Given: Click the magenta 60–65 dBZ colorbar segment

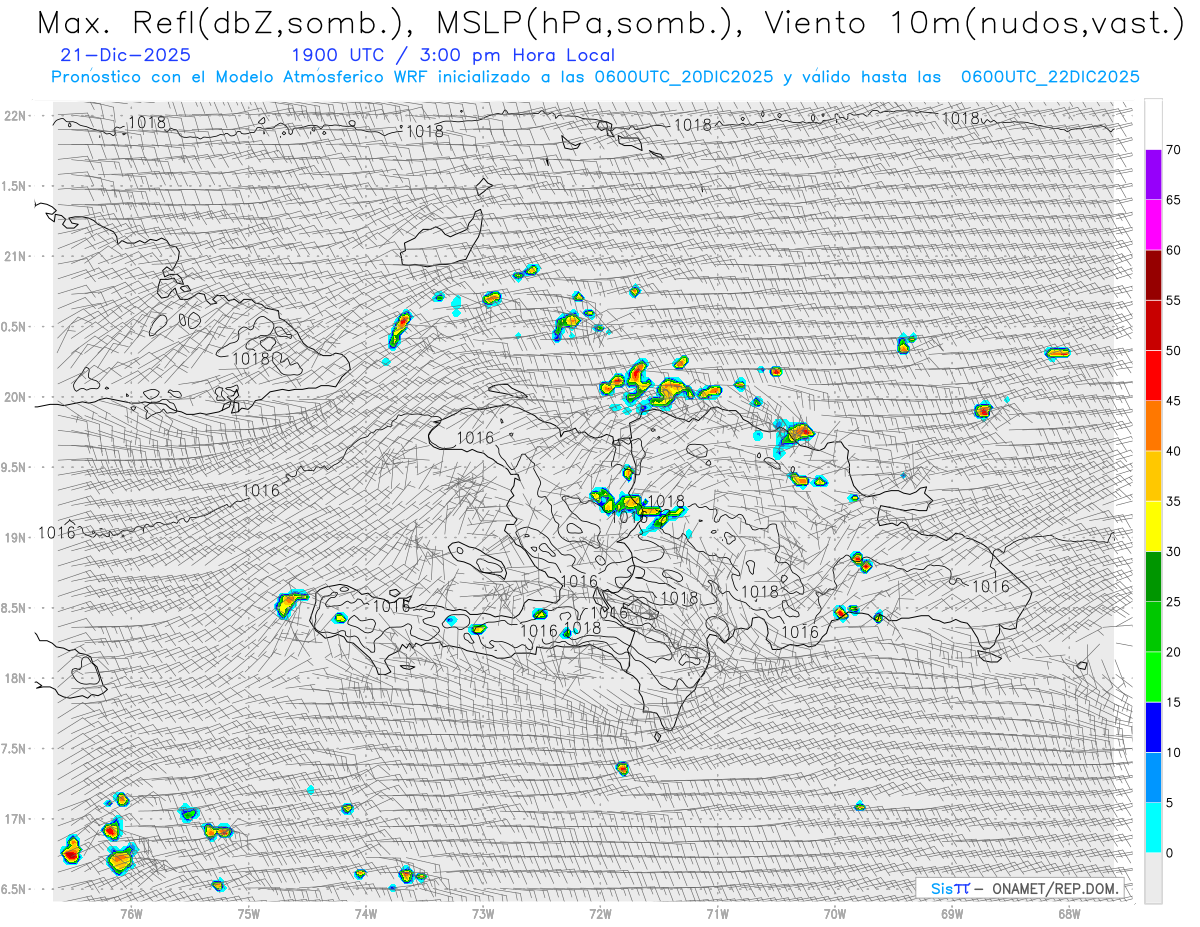Looking at the screenshot, I should [x=1153, y=225].
